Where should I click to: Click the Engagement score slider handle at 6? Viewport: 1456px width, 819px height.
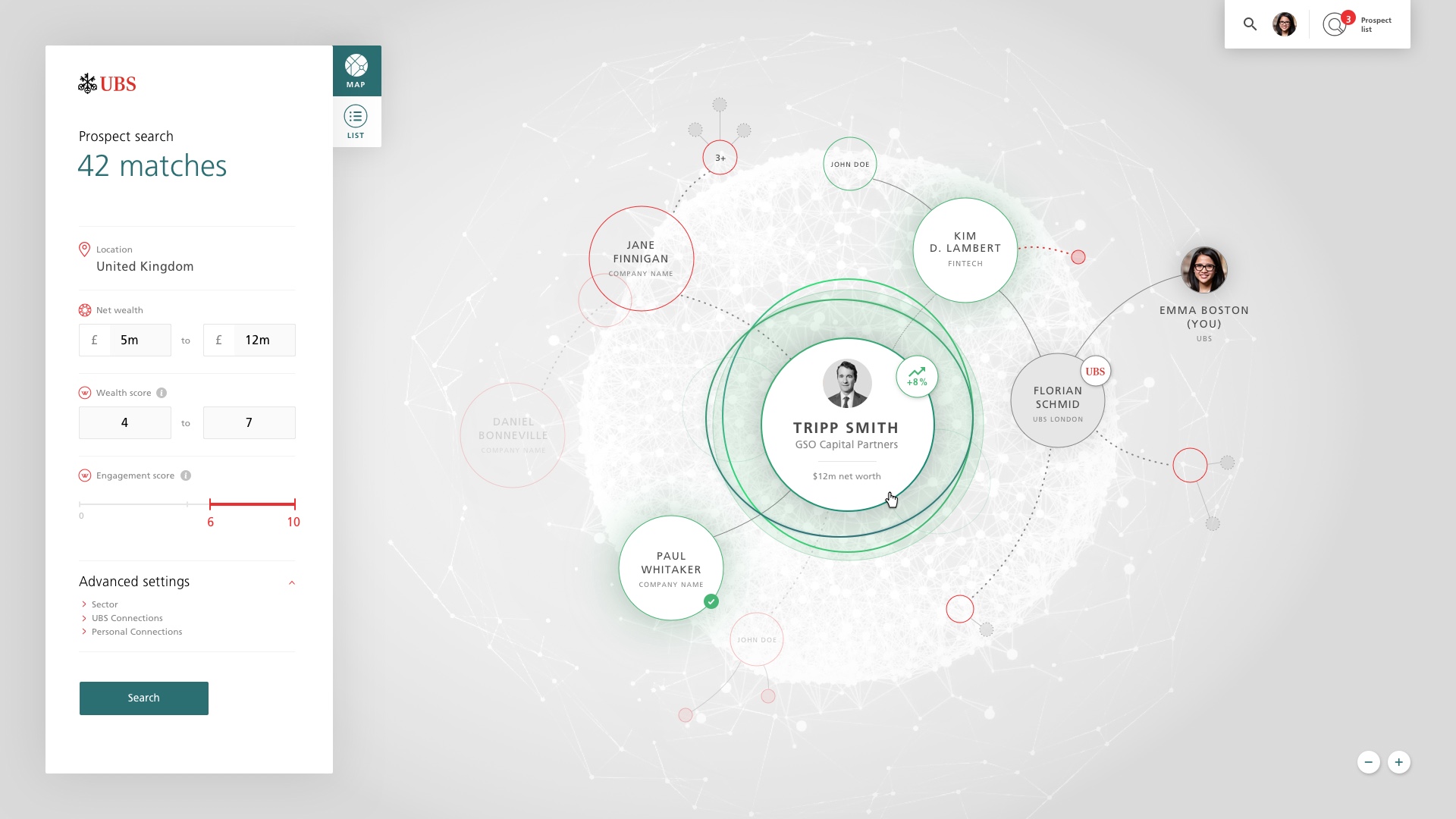(x=210, y=504)
